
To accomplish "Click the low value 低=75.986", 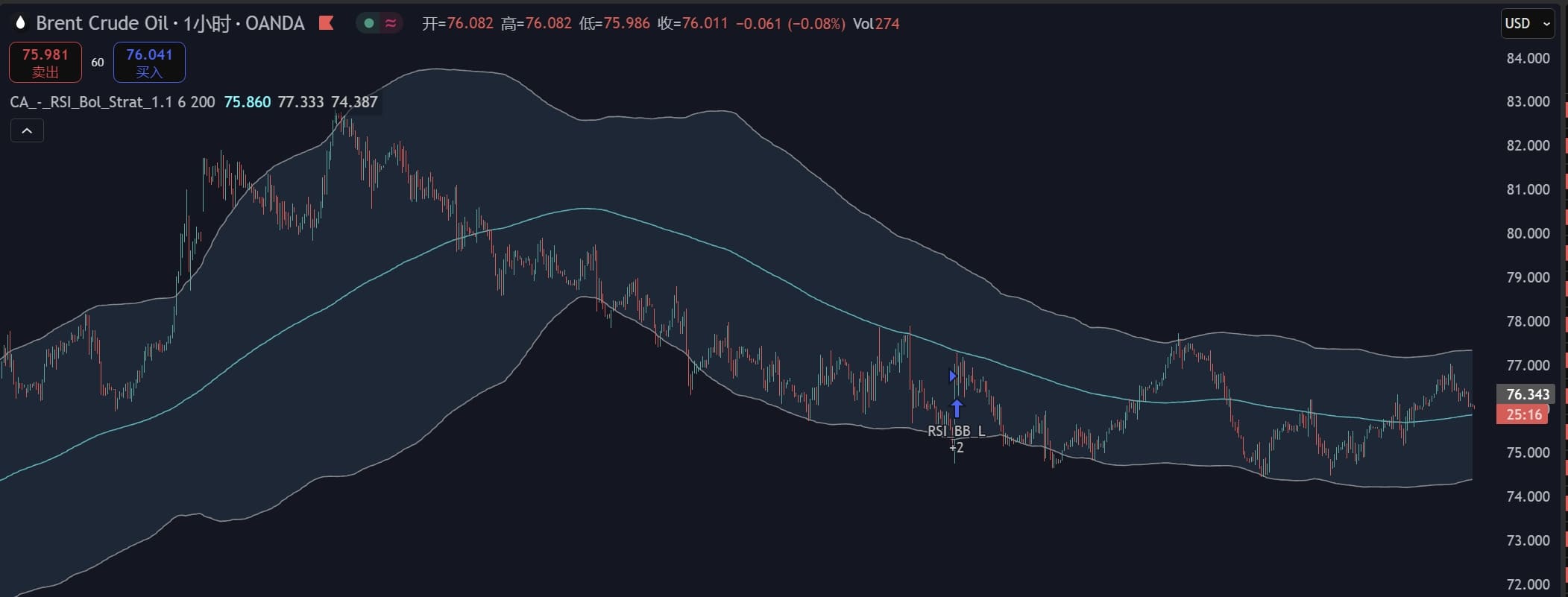I will 614,24.
